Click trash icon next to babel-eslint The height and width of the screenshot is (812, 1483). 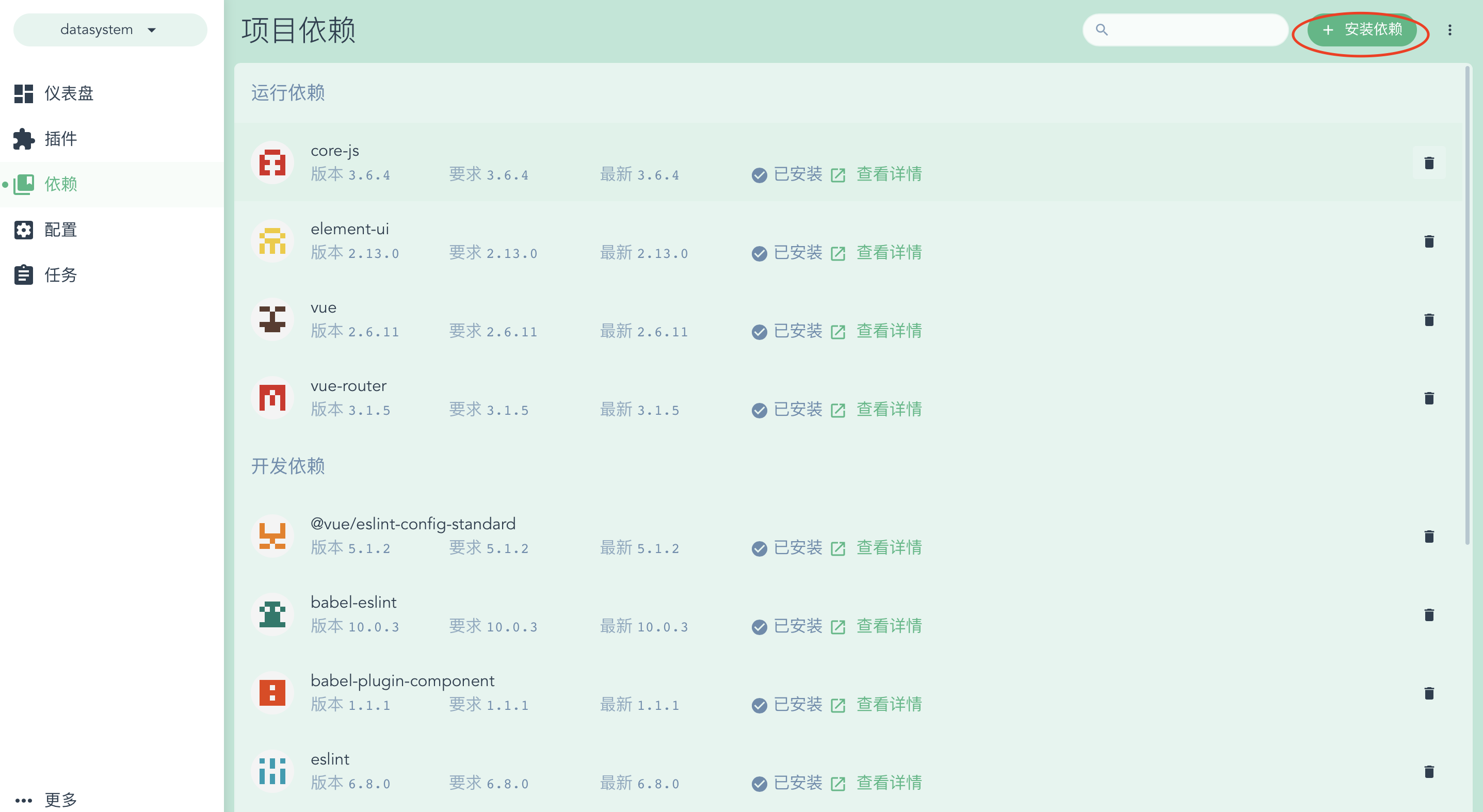click(1428, 614)
